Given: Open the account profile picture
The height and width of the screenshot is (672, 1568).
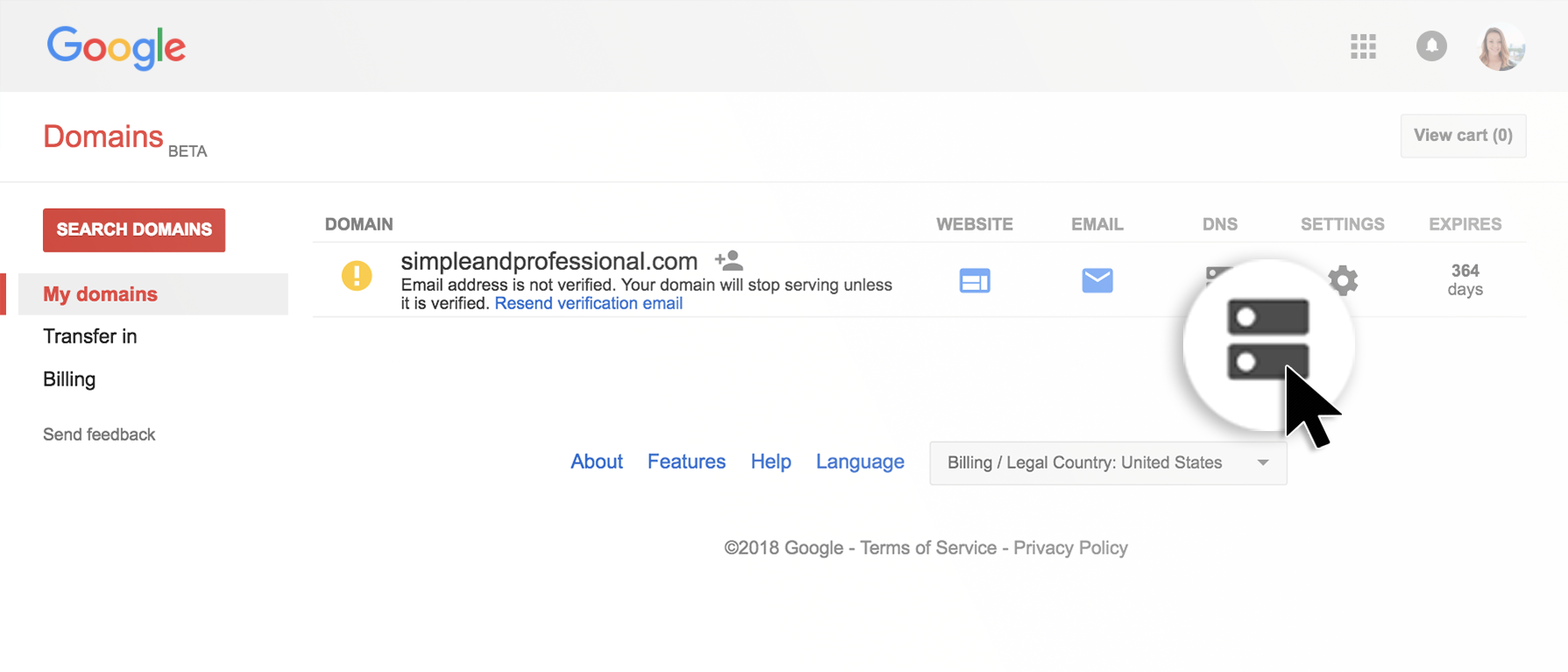Looking at the screenshot, I should tap(1501, 47).
